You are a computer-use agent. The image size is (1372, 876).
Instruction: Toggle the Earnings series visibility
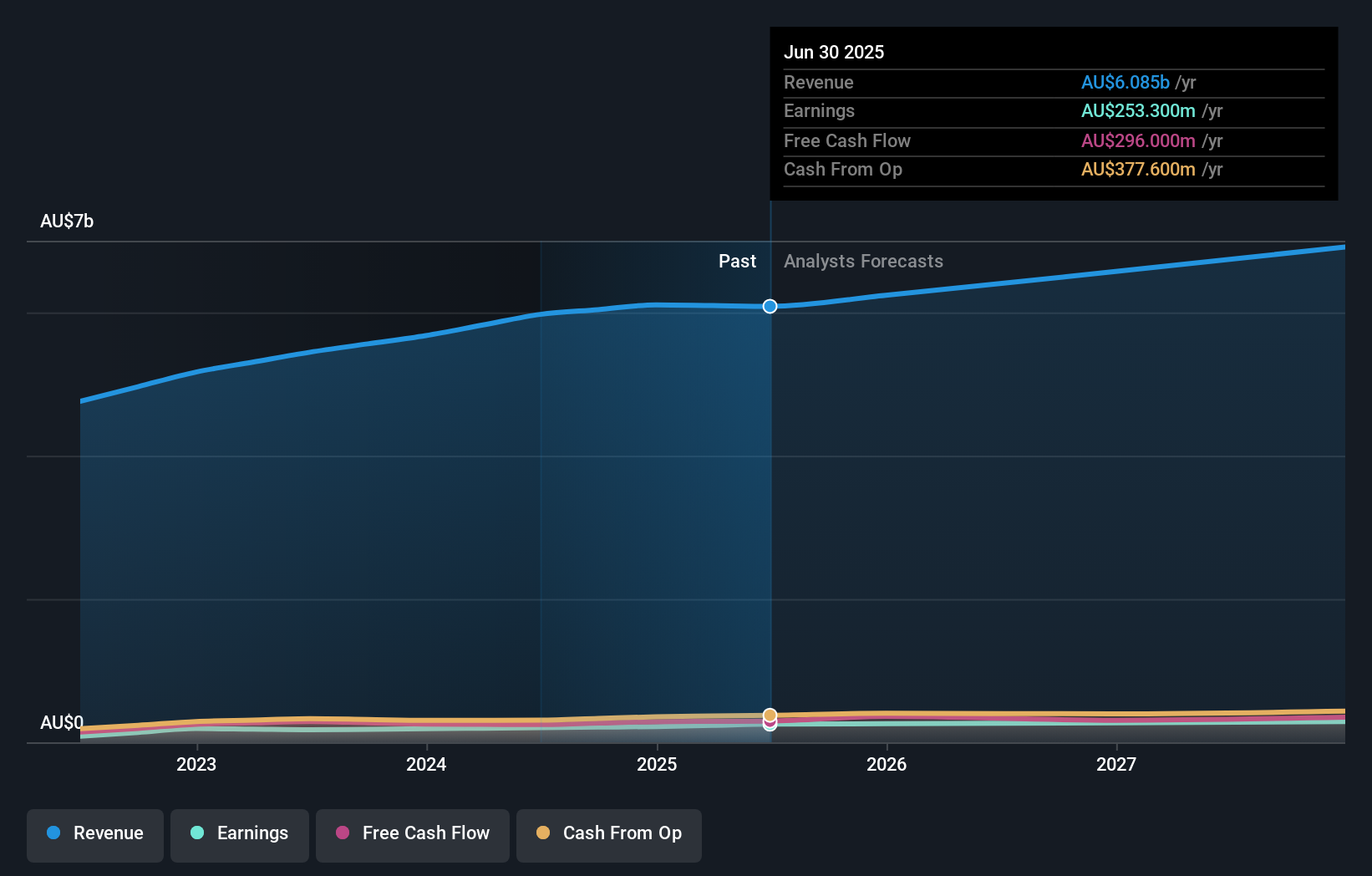pos(240,833)
